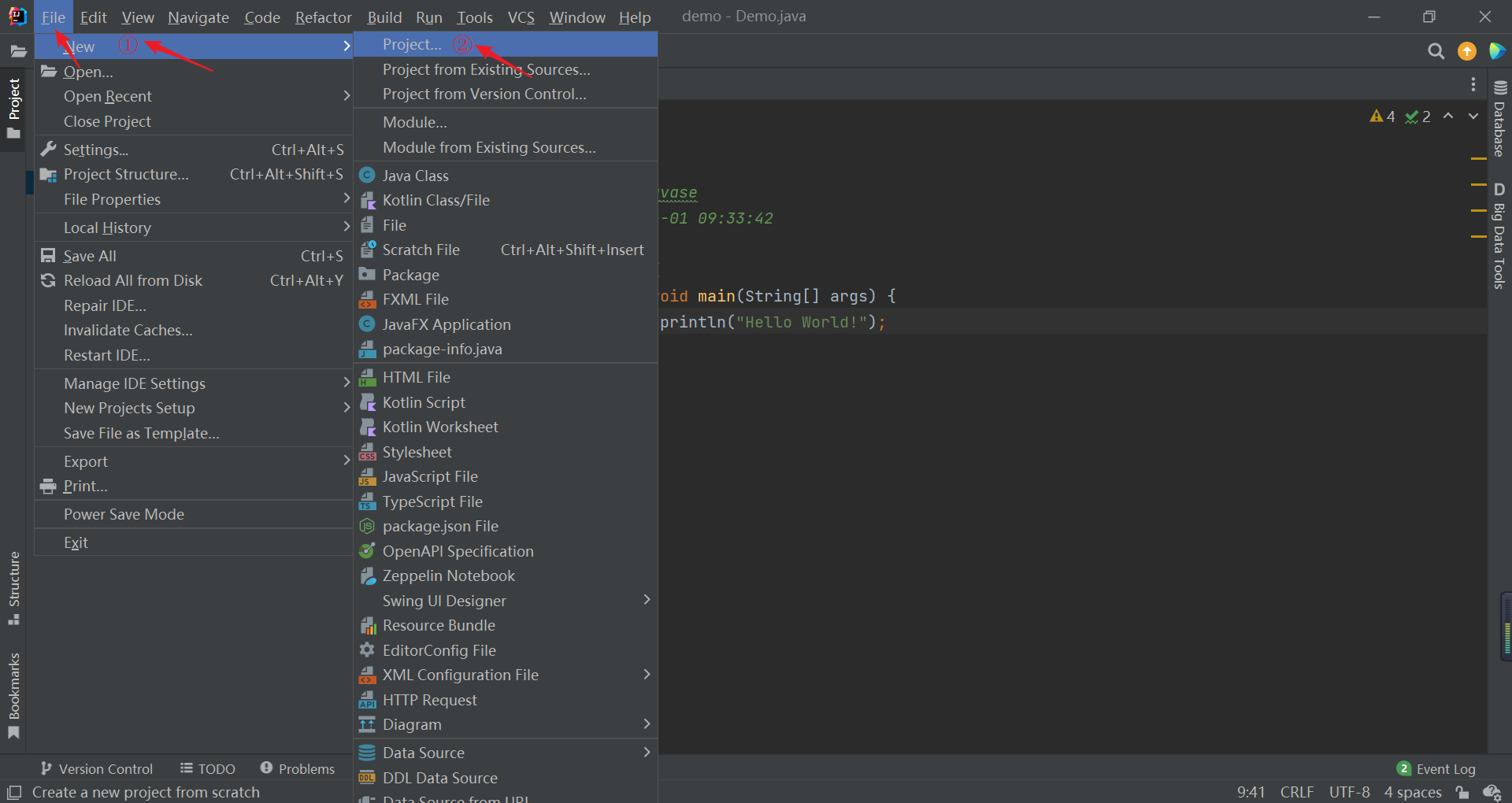
Task: Click the EditorConfig File gear icon
Action: pos(367,650)
